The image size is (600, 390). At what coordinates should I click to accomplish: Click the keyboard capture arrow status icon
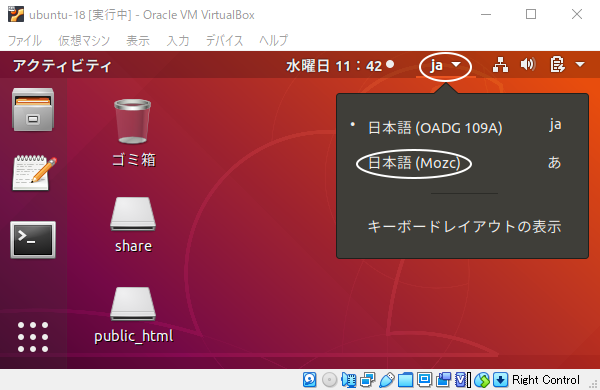tap(500, 380)
